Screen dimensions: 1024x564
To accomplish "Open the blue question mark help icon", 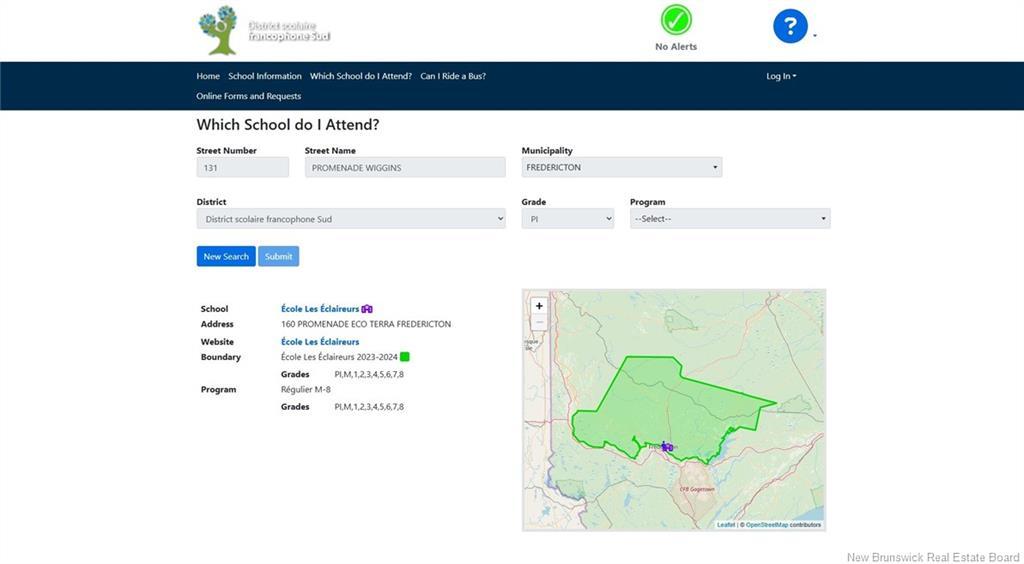I will click(x=790, y=26).
